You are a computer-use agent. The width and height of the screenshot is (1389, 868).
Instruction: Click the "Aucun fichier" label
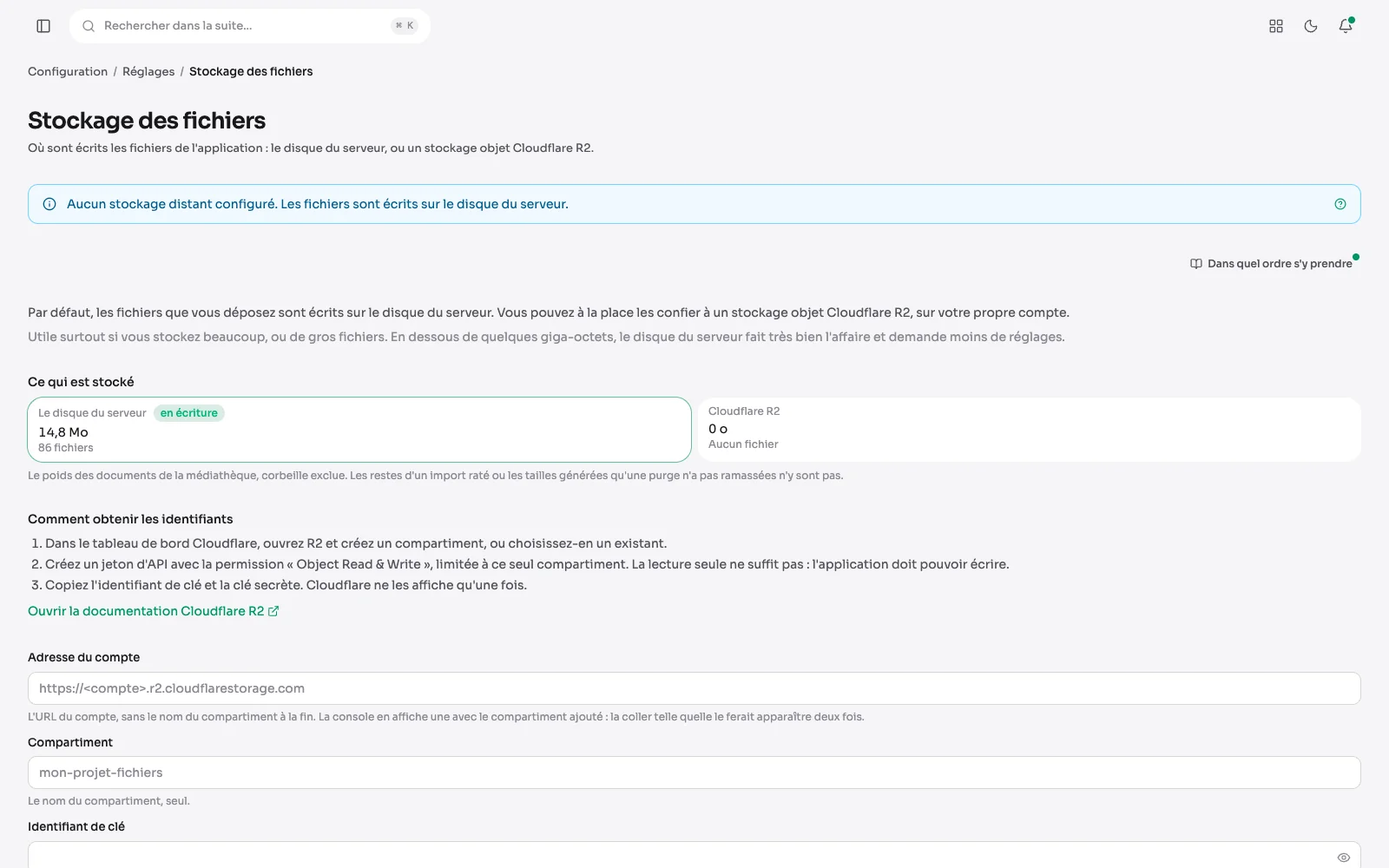743,444
